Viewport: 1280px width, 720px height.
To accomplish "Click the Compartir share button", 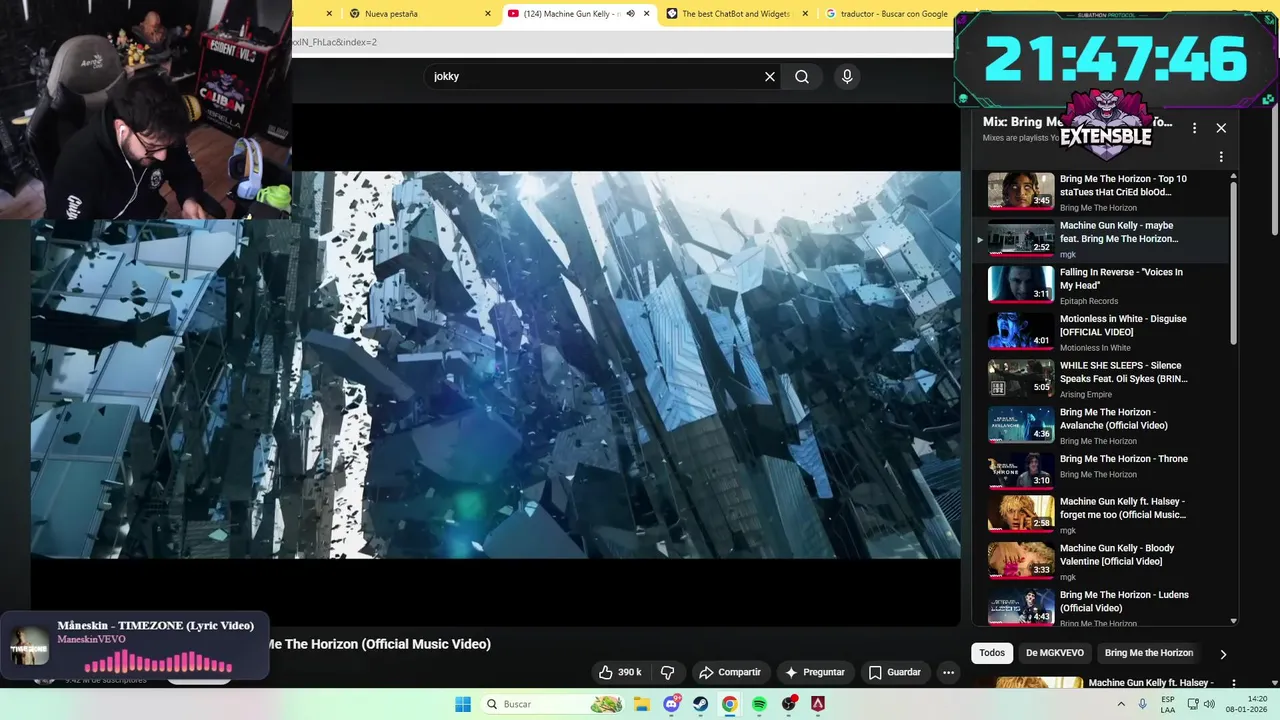I will click(x=729, y=672).
